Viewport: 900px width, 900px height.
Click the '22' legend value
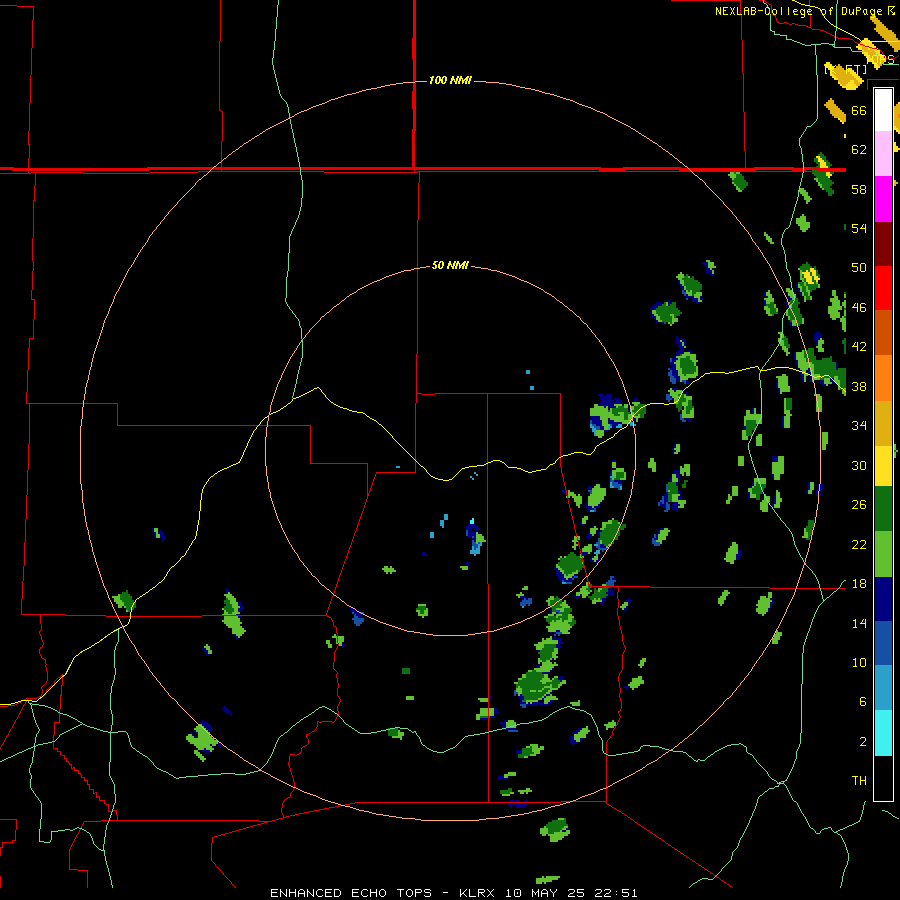tap(859, 544)
